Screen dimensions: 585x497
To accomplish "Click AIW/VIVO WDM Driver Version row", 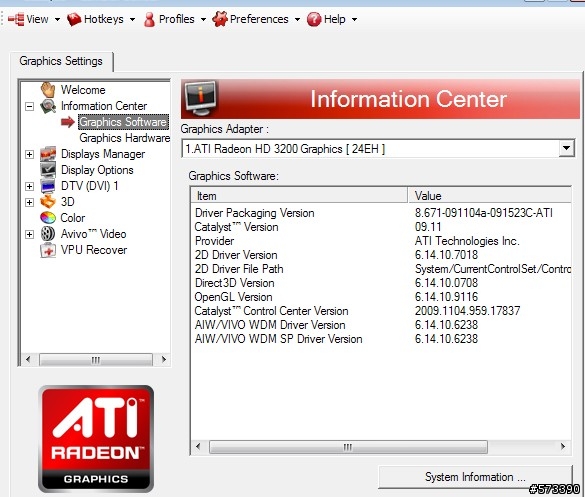I will click(381, 325).
